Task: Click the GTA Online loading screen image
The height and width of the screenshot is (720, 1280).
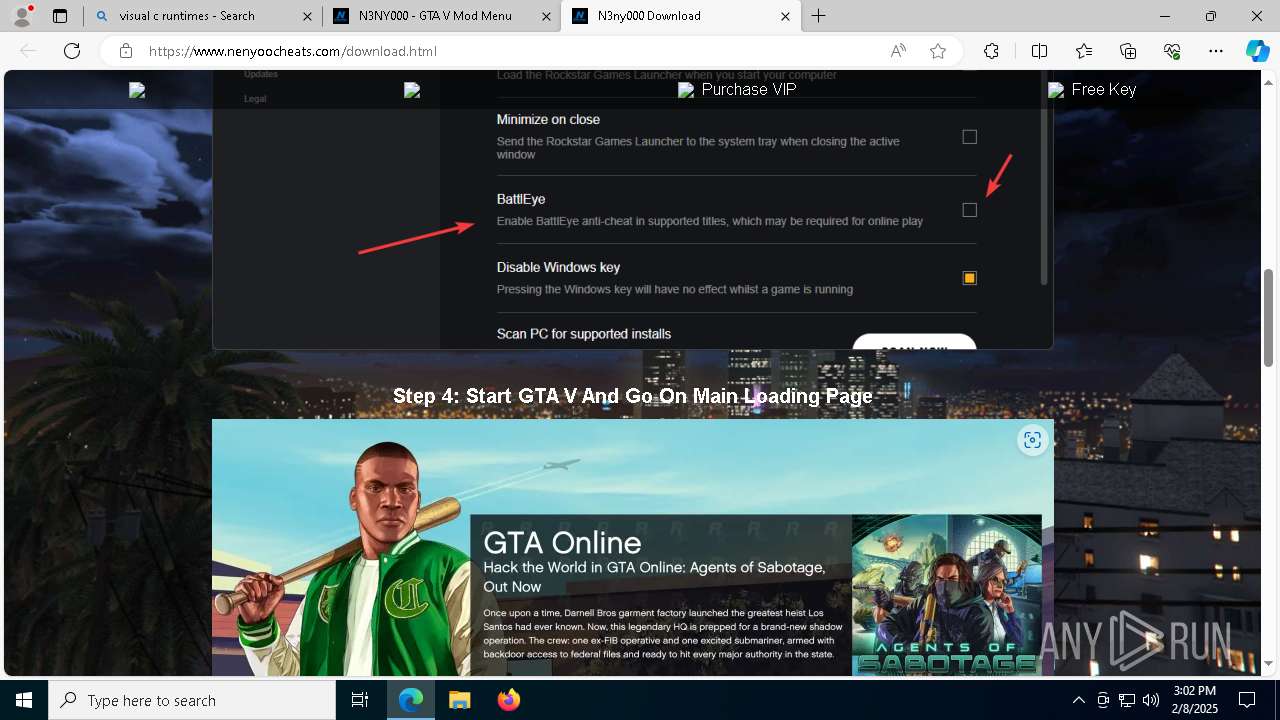Action: point(632,547)
